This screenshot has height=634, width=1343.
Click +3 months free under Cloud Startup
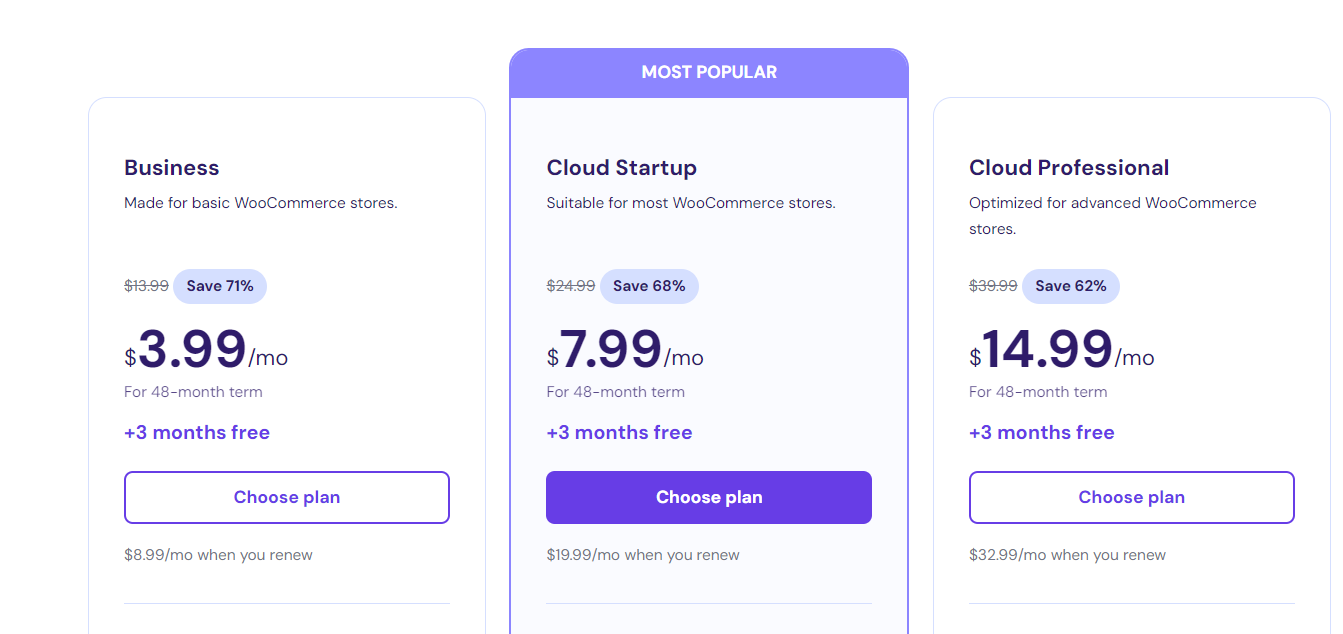pos(620,433)
